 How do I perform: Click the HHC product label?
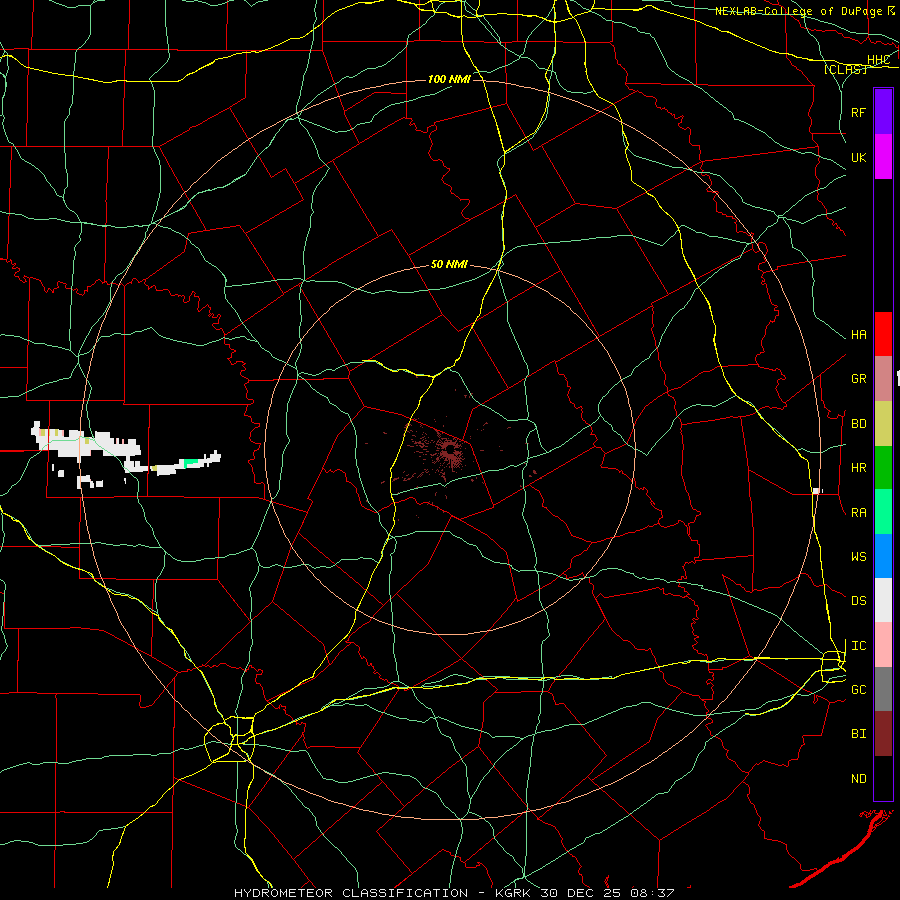(x=878, y=60)
